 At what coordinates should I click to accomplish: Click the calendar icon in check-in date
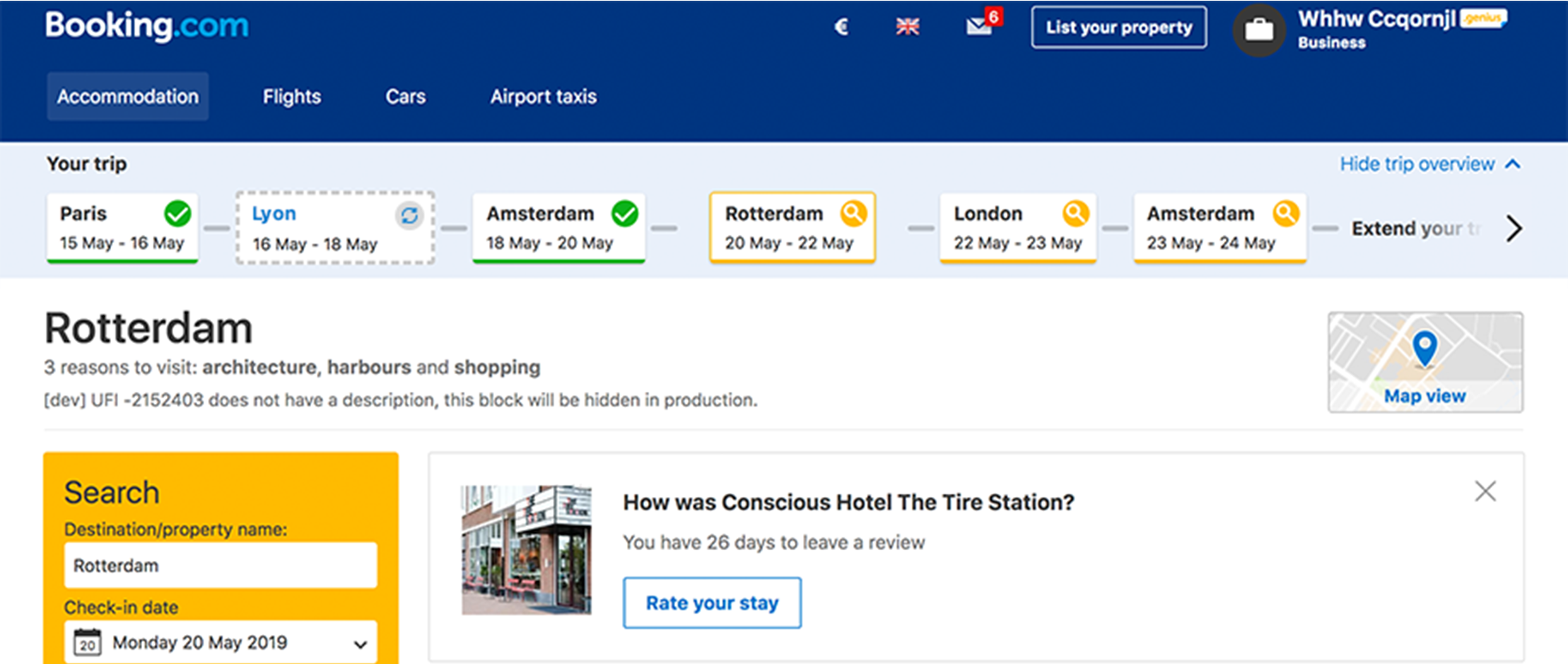click(88, 642)
